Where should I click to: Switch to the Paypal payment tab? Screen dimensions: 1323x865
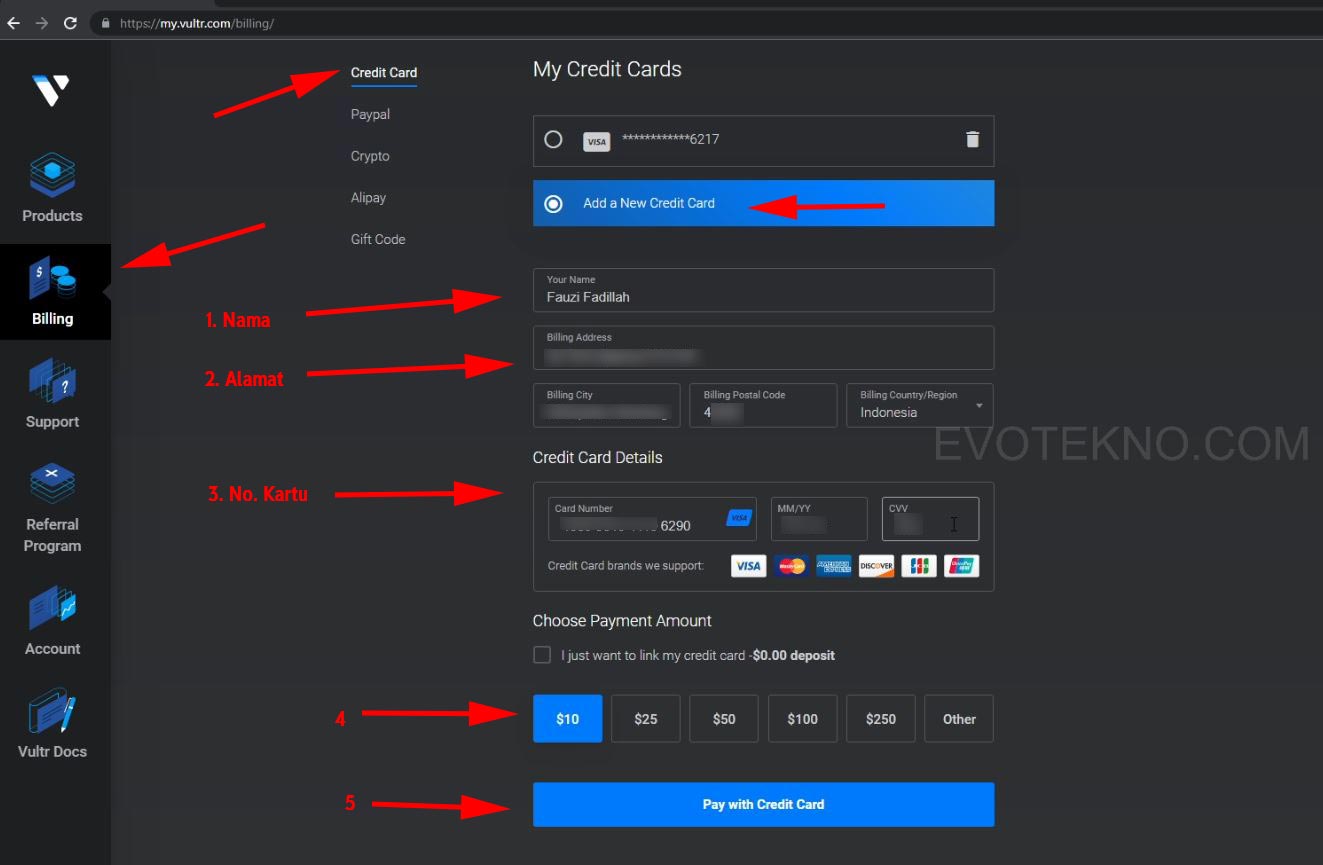[x=370, y=114]
